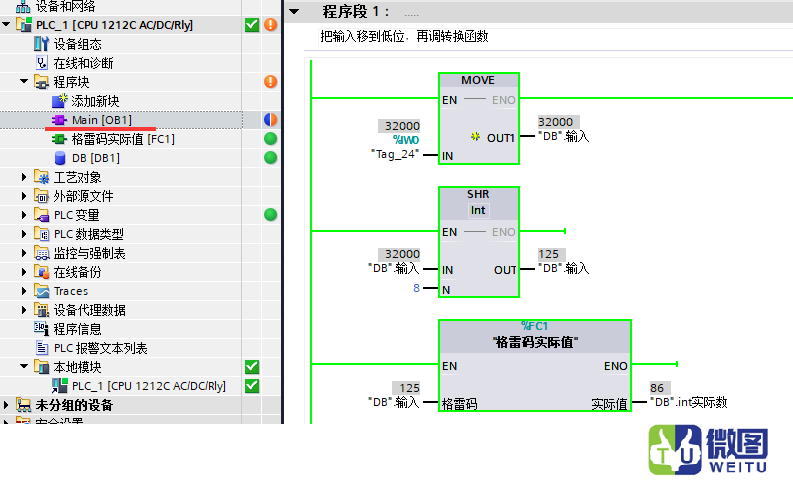Click the MOVE OUT1 add-output star icon
Image resolution: width=793 pixels, height=492 pixels.
pos(475,137)
